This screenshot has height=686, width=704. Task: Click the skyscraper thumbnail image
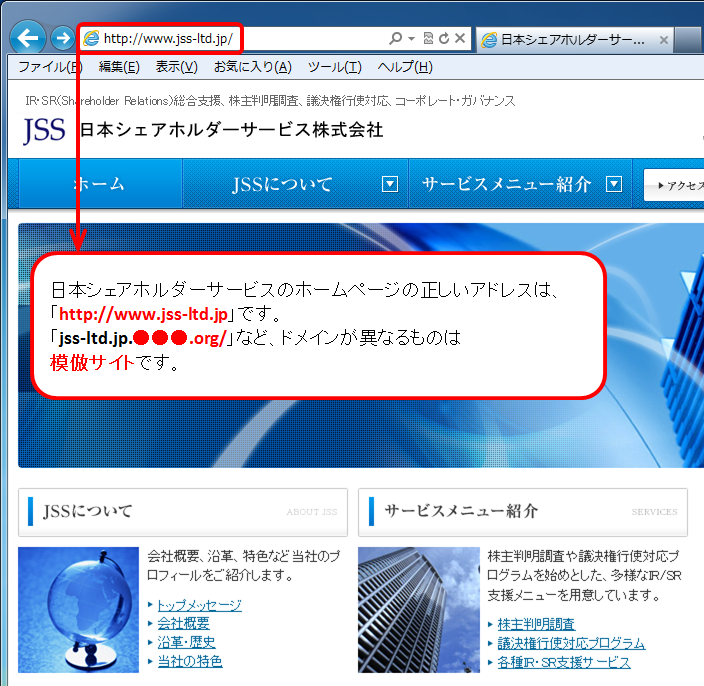(x=419, y=609)
